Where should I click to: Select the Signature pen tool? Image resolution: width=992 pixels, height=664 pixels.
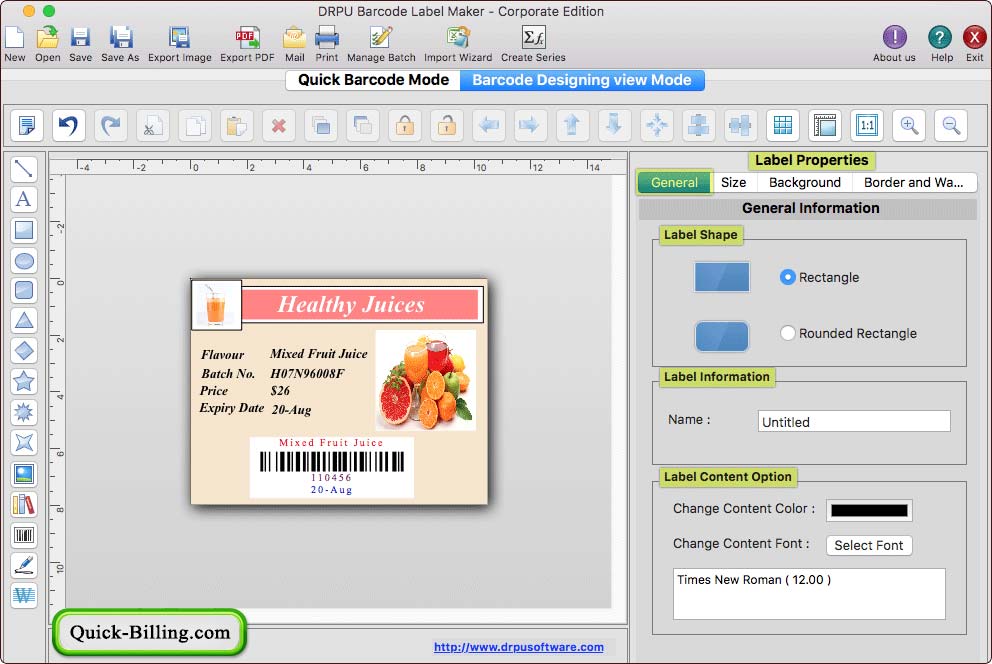coord(24,565)
